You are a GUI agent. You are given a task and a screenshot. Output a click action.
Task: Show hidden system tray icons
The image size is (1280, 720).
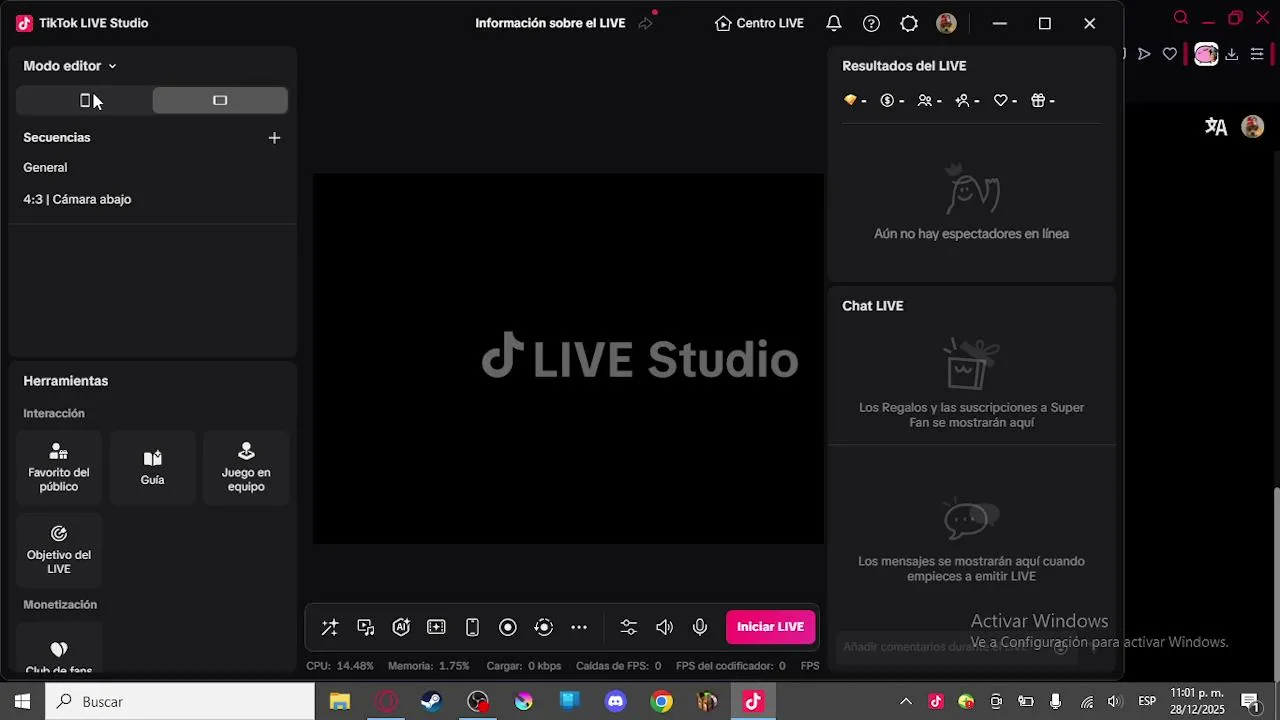point(906,702)
